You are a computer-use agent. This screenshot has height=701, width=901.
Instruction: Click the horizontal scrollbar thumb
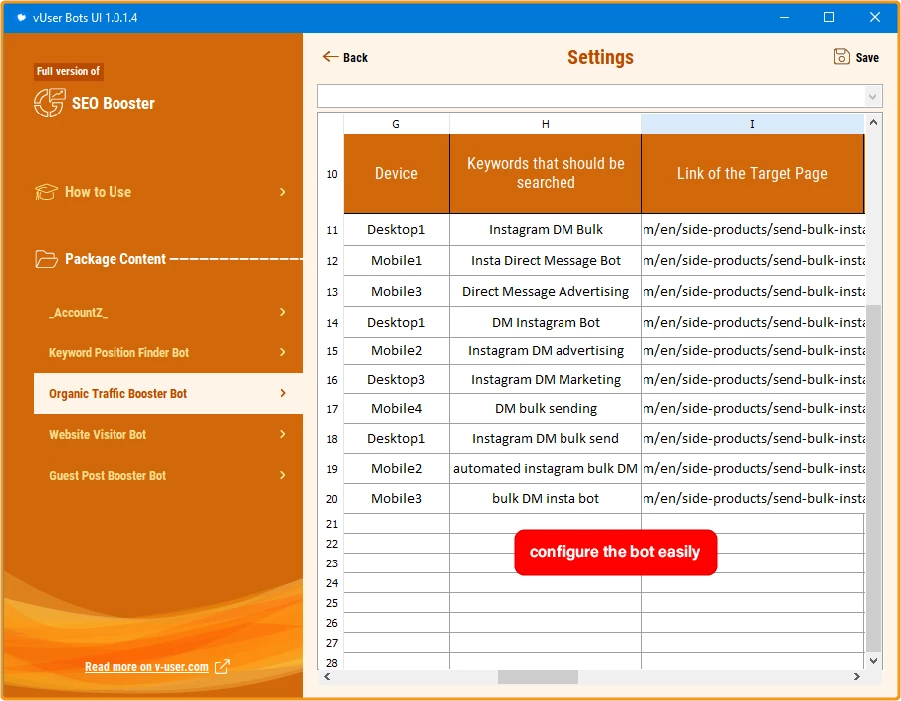click(538, 677)
